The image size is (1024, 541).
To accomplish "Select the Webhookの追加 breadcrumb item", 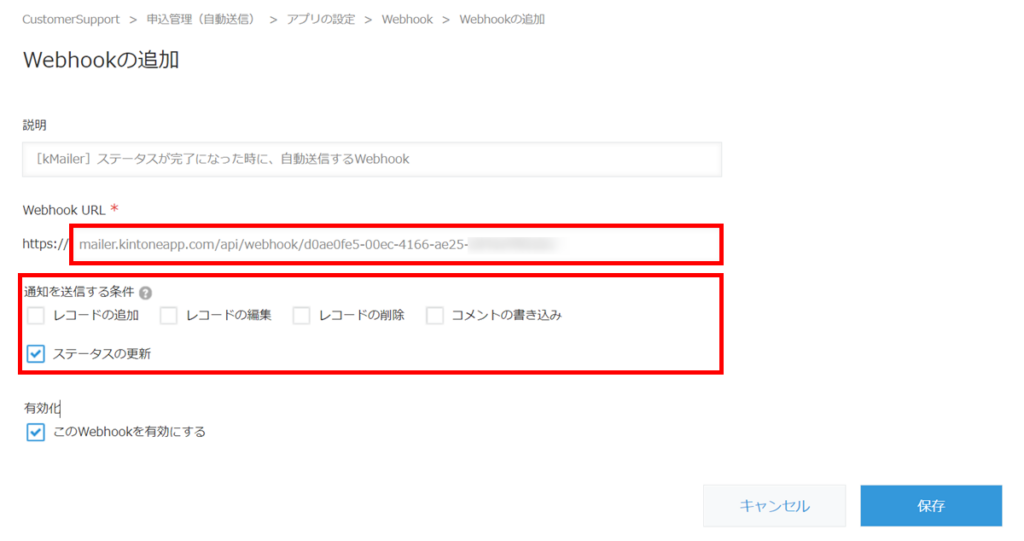I will tap(502, 20).
